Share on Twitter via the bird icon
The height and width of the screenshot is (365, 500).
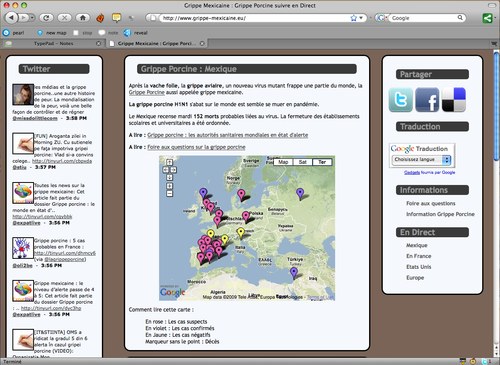point(401,100)
